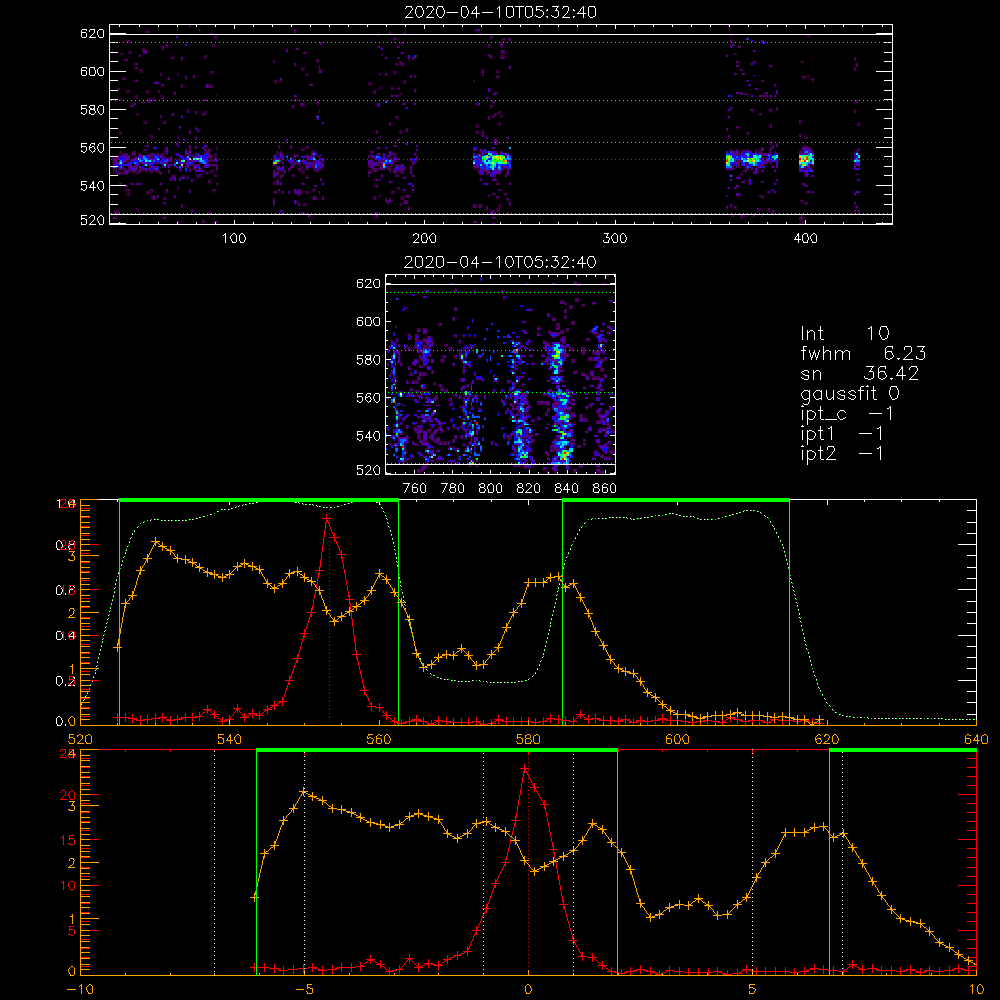Click x-axis label -5 of the bottom plot
This screenshot has width=1000, height=1000.
(x=304, y=990)
